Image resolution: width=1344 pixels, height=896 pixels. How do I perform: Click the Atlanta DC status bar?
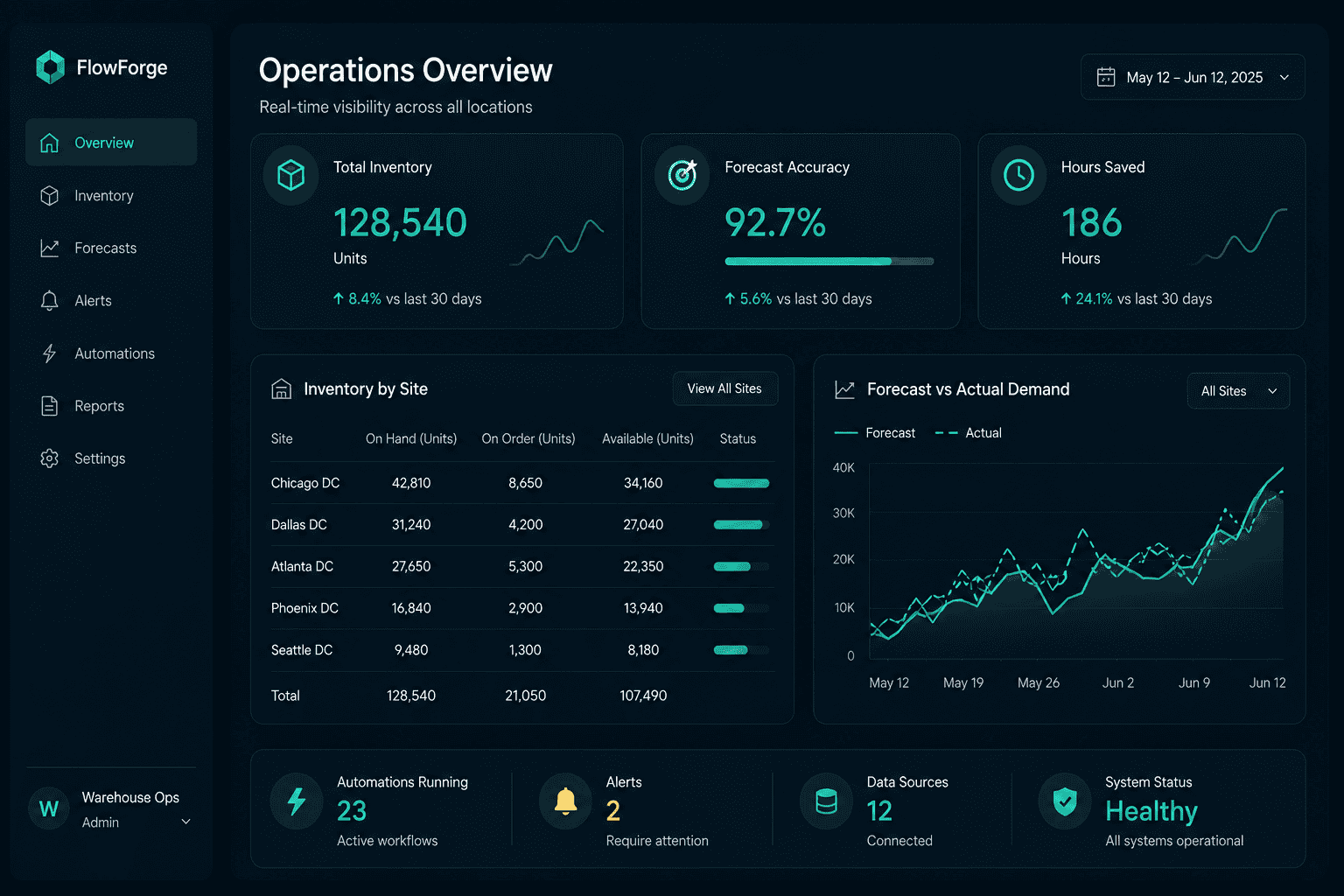741,567
